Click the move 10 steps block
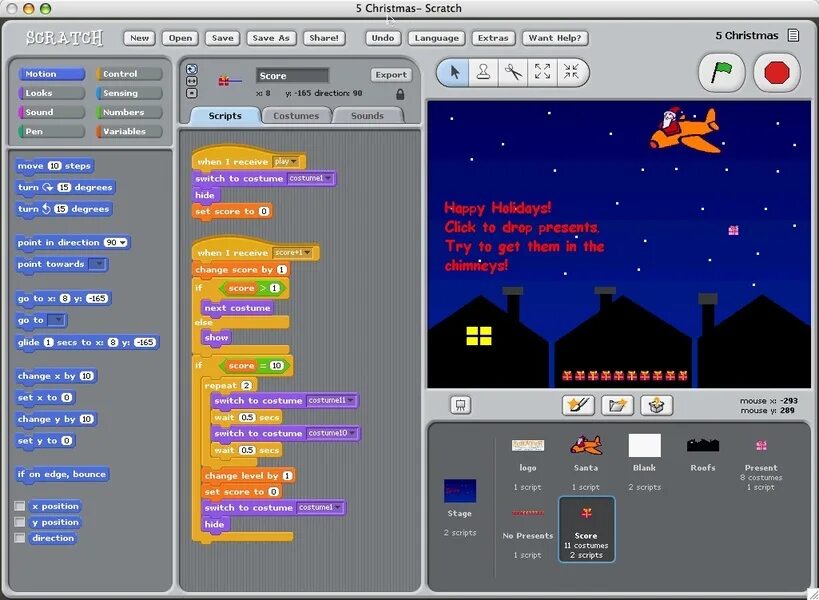The image size is (819, 600). tap(54, 166)
